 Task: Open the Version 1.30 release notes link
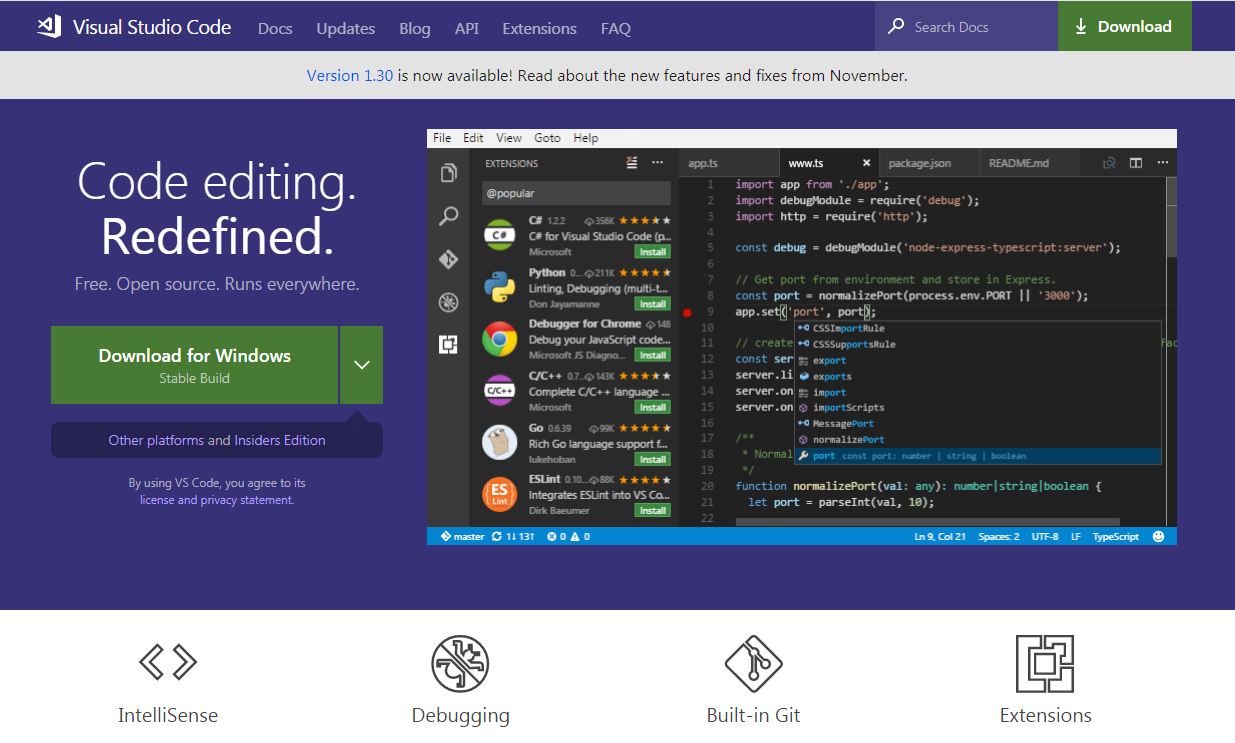pos(350,75)
